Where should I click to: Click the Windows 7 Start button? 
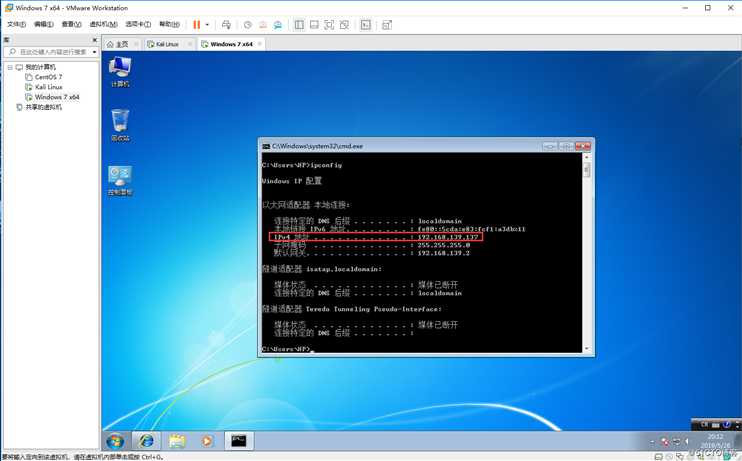click(x=115, y=441)
